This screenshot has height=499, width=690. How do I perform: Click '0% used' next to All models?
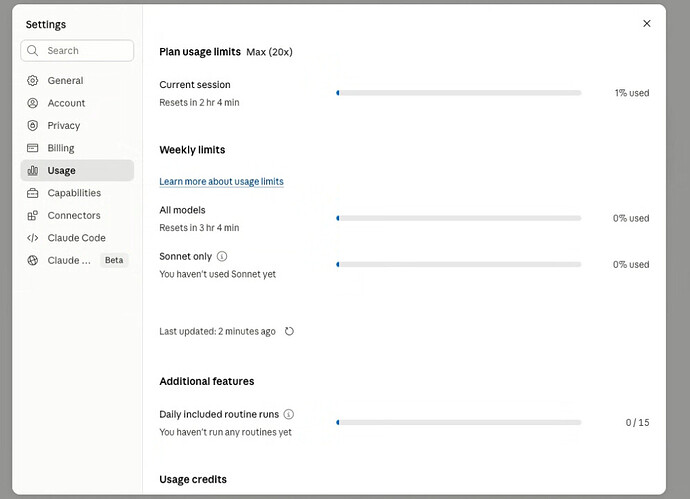[631, 218]
